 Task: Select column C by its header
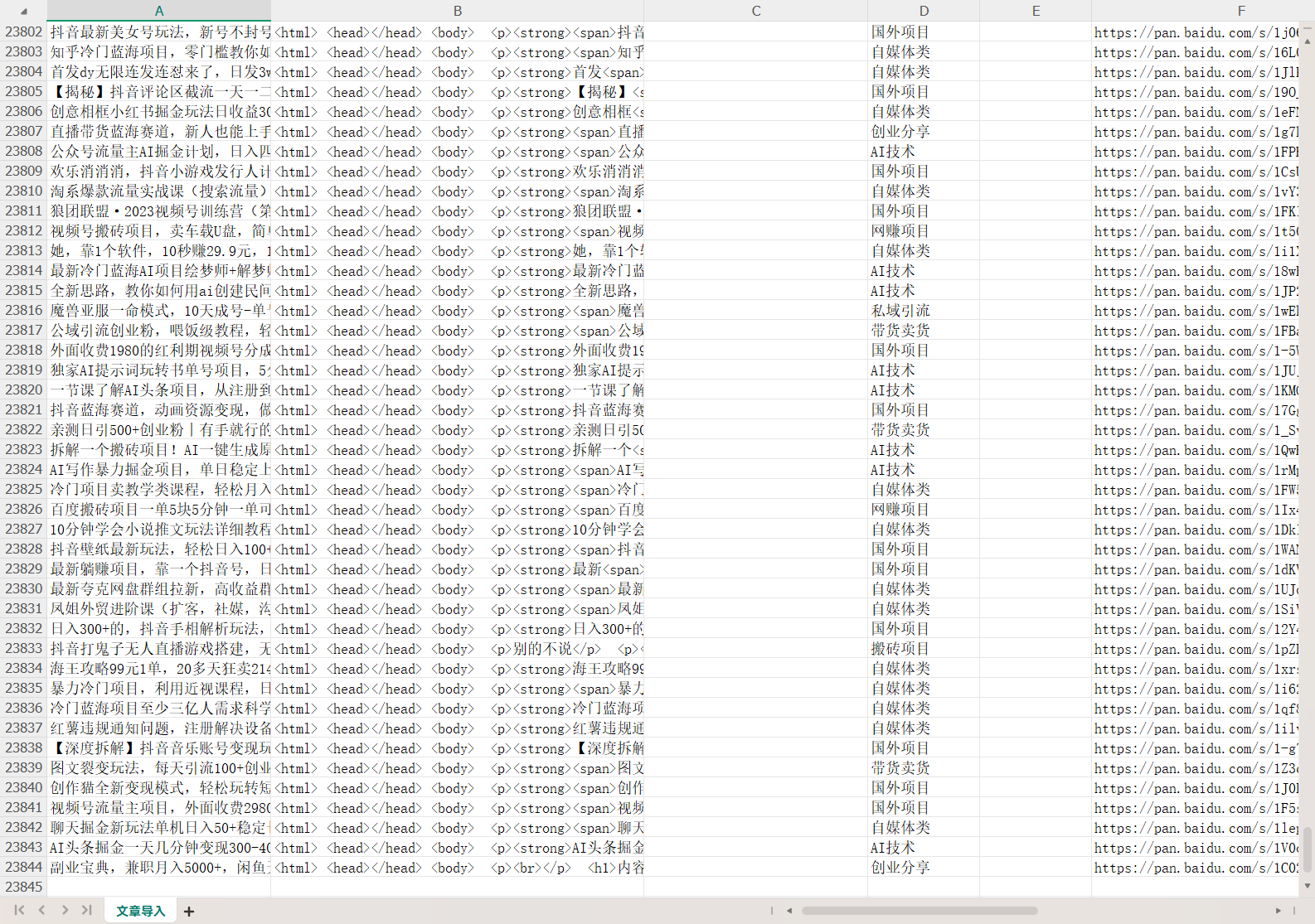pyautogui.click(x=756, y=11)
